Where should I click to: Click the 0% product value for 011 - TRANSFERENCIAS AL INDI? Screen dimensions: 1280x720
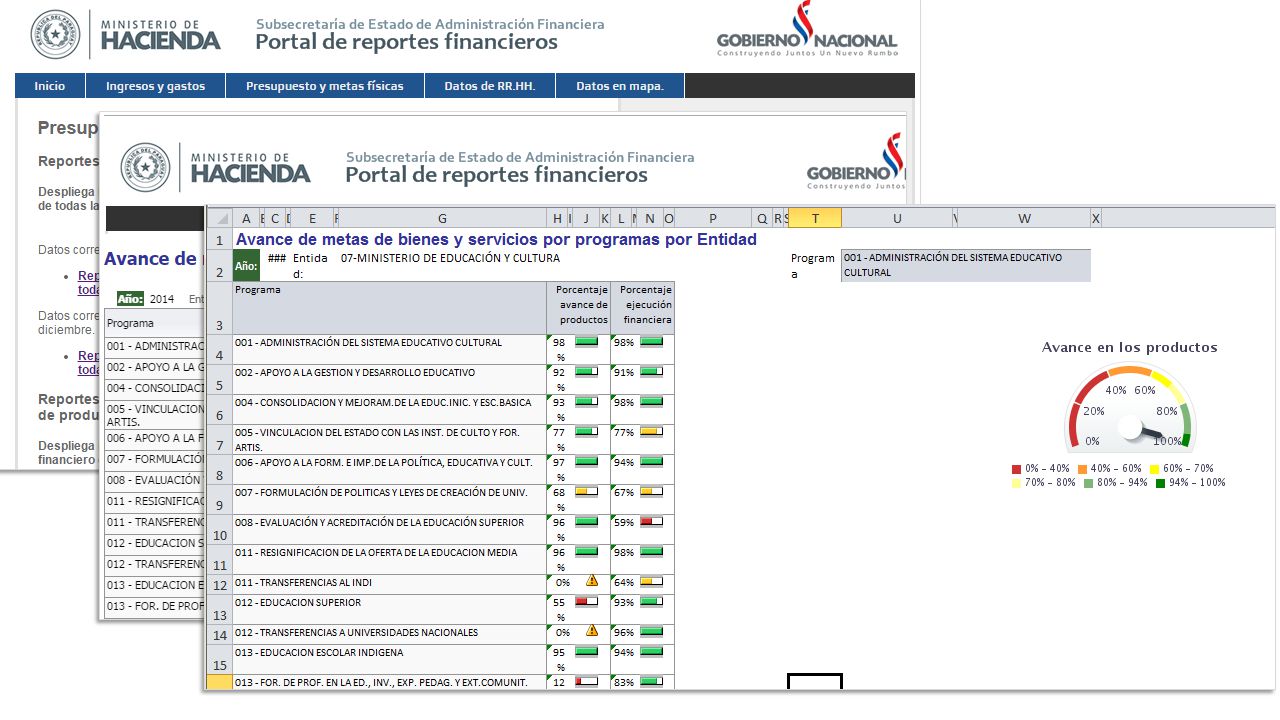(x=563, y=582)
